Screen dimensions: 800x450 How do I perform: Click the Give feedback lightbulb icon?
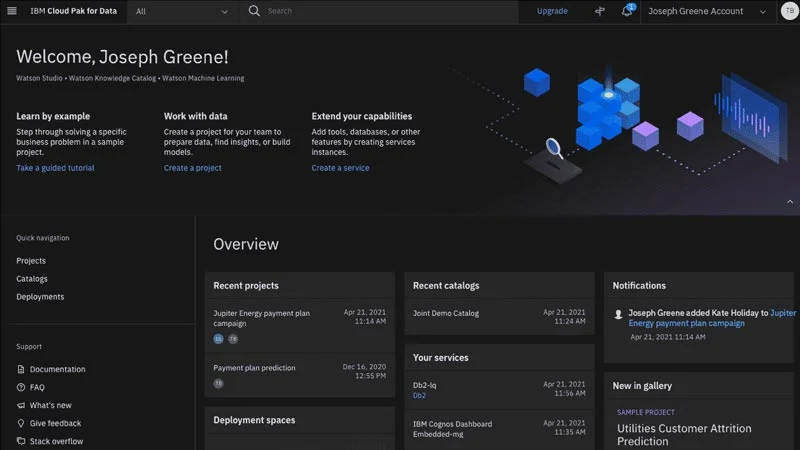[x=21, y=423]
